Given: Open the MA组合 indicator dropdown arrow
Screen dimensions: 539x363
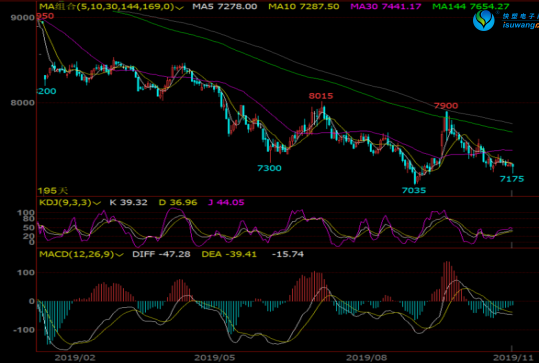Looking at the screenshot, I should tap(179, 8).
